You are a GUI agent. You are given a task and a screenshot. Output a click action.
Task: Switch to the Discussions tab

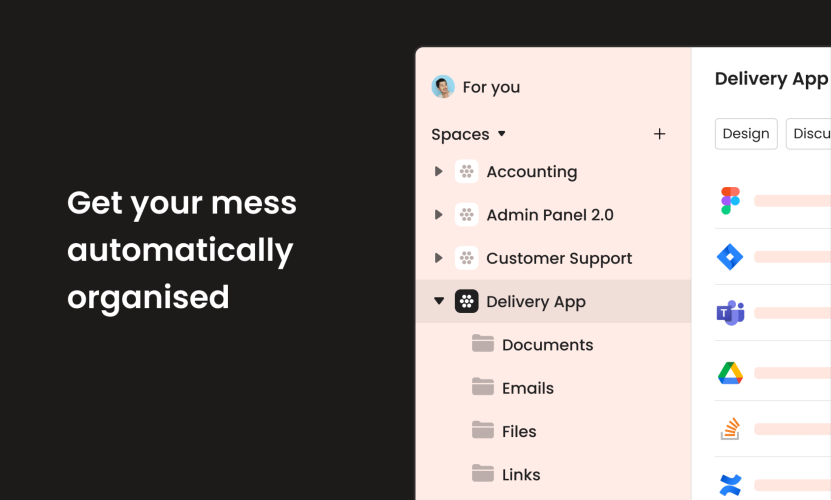810,134
